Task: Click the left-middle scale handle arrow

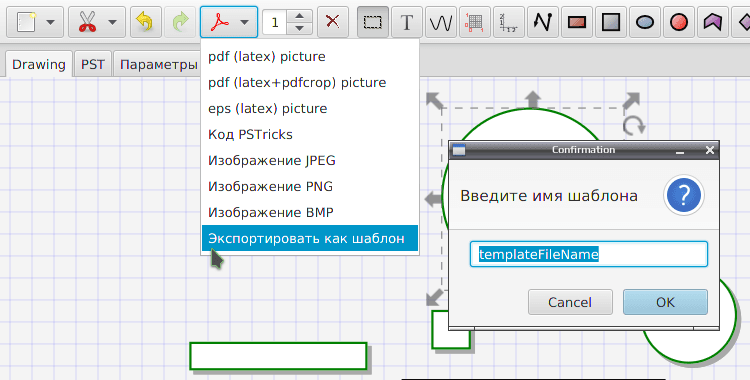Action: click(433, 199)
